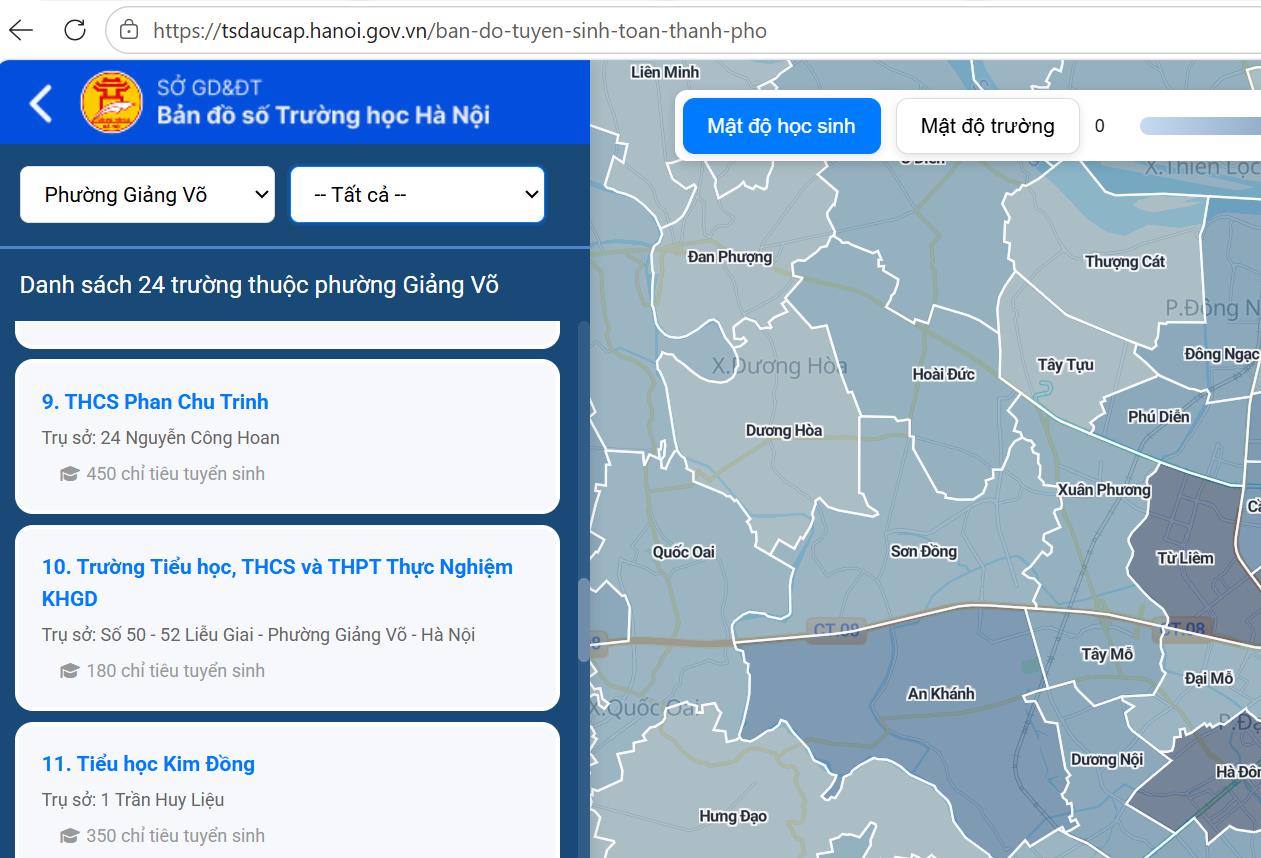Click the site info padlock icon
The width and height of the screenshot is (1261, 858).
[x=128, y=30]
